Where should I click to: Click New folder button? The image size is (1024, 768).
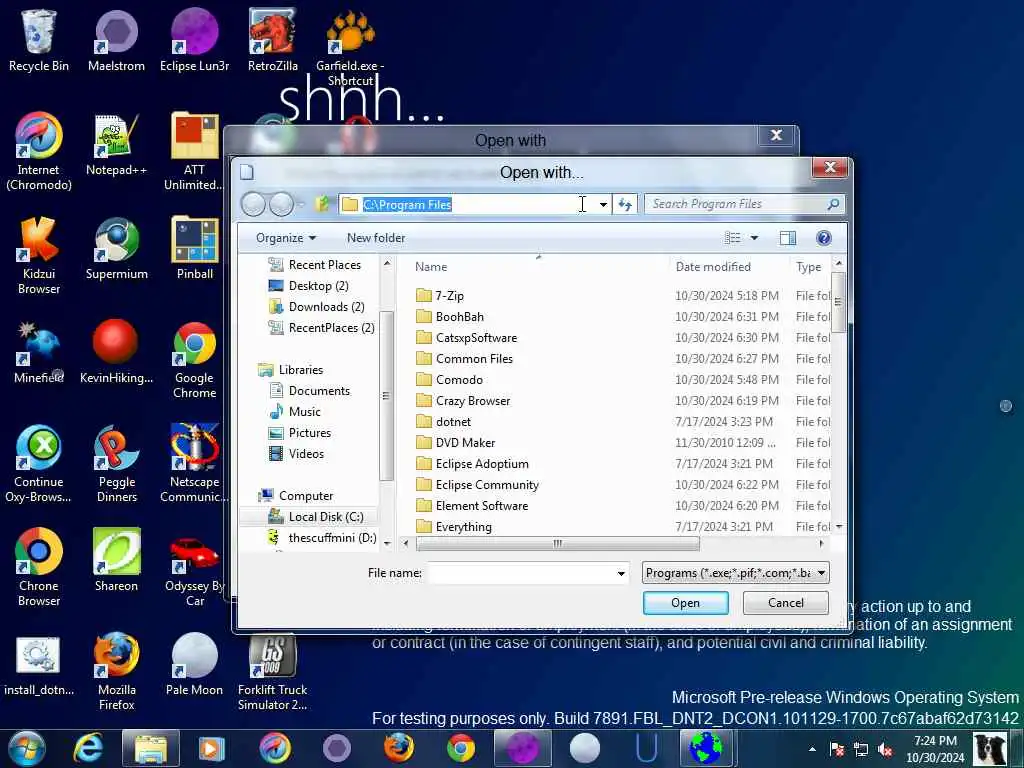[x=376, y=238]
